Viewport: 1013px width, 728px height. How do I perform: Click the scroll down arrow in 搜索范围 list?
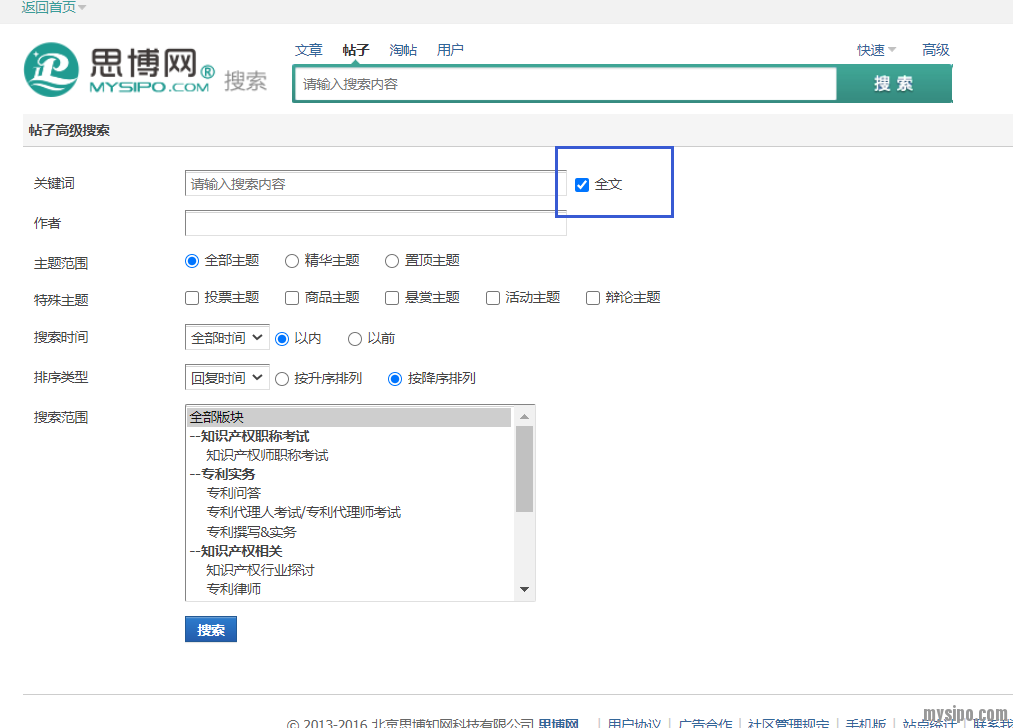(525, 590)
